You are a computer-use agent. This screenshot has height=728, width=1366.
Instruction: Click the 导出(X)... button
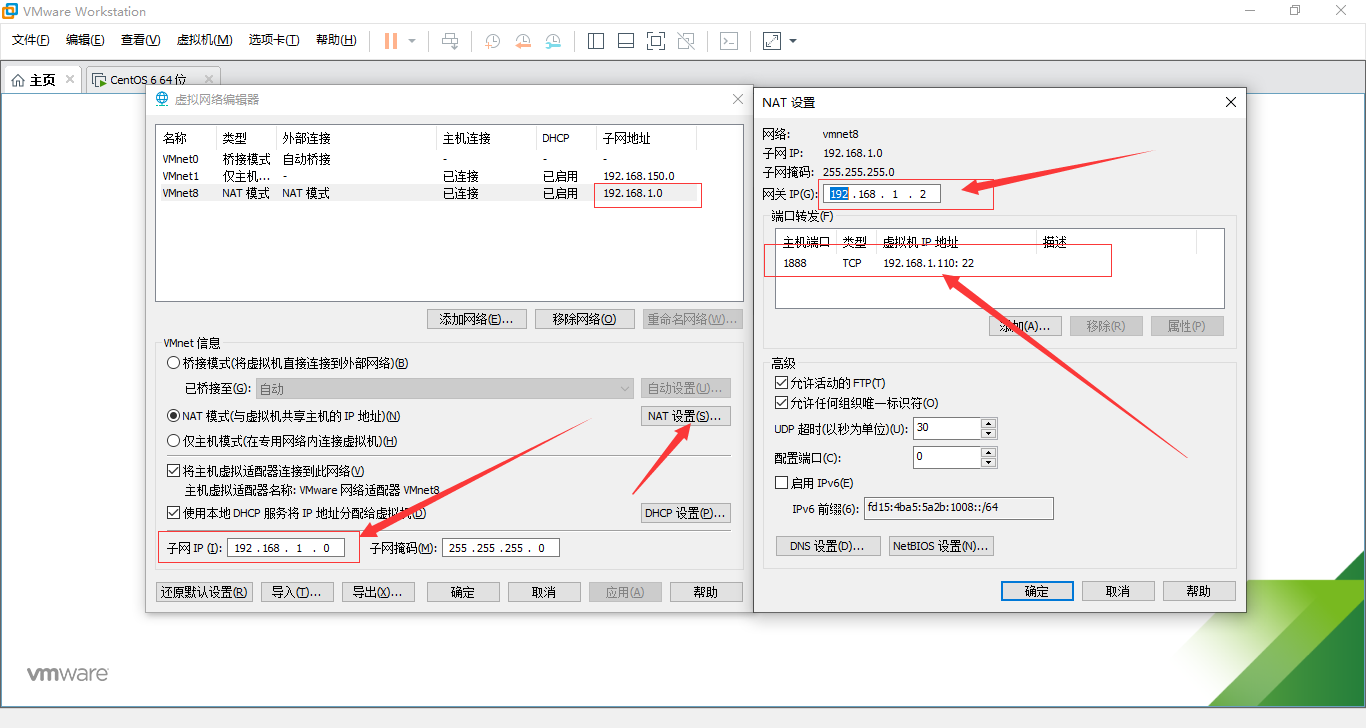tap(378, 592)
